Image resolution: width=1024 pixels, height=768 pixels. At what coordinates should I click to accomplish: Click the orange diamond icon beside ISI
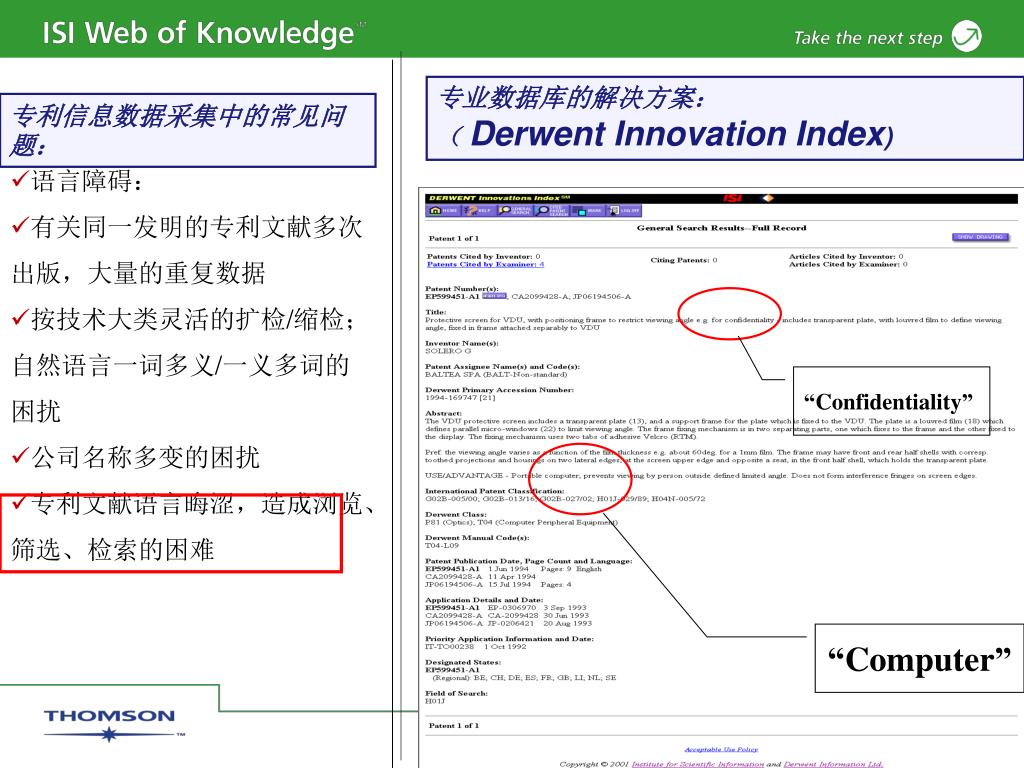[x=768, y=198]
